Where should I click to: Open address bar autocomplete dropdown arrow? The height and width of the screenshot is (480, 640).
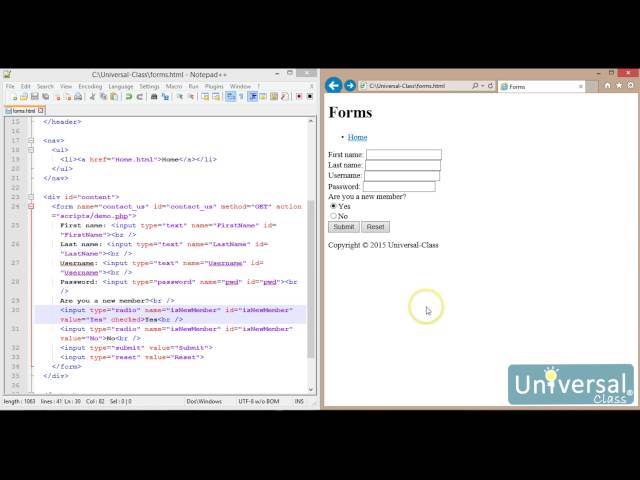[x=482, y=86]
